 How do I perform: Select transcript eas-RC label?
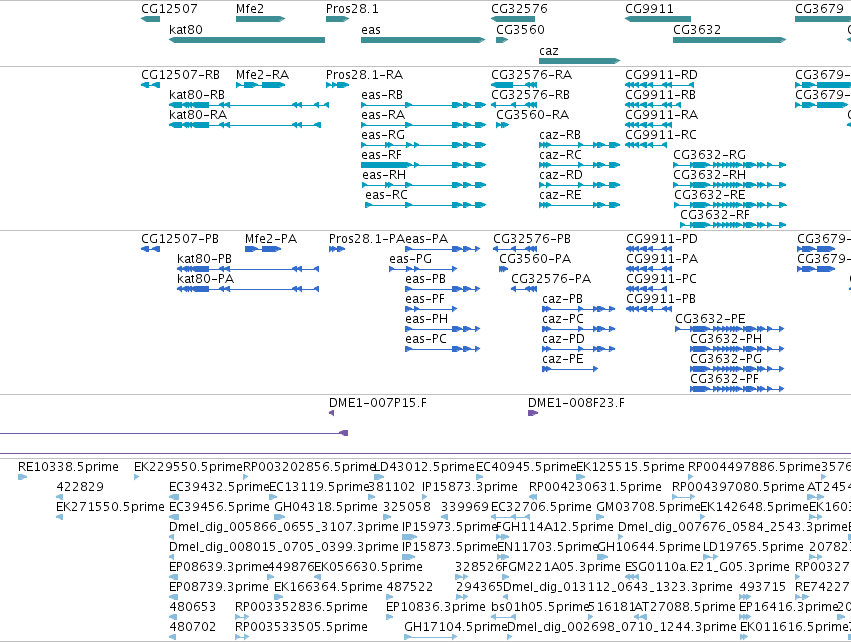386,195
